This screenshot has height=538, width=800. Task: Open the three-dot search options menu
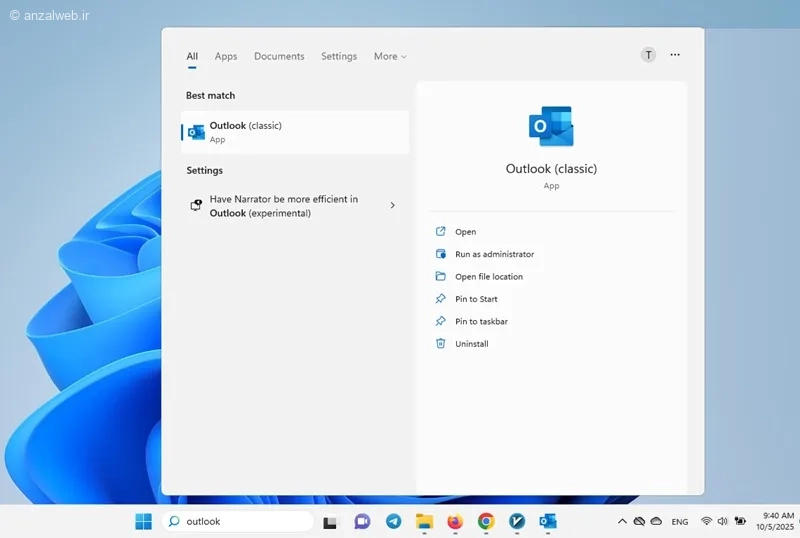click(675, 55)
